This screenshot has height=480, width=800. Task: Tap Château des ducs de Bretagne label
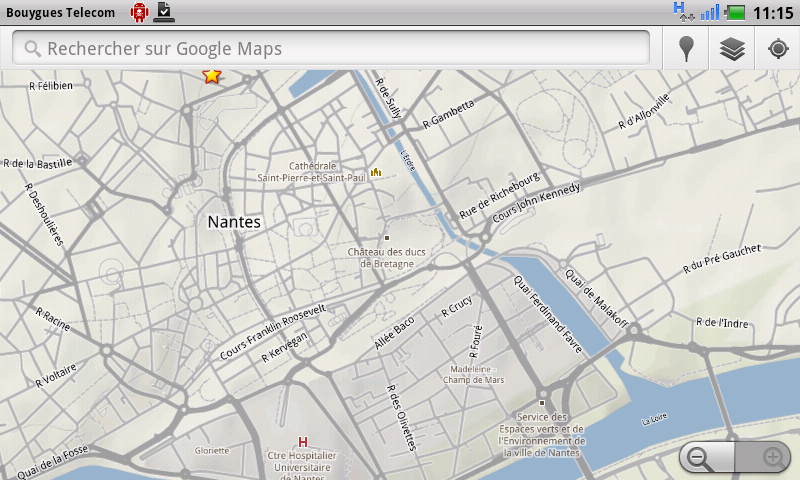tap(387, 258)
